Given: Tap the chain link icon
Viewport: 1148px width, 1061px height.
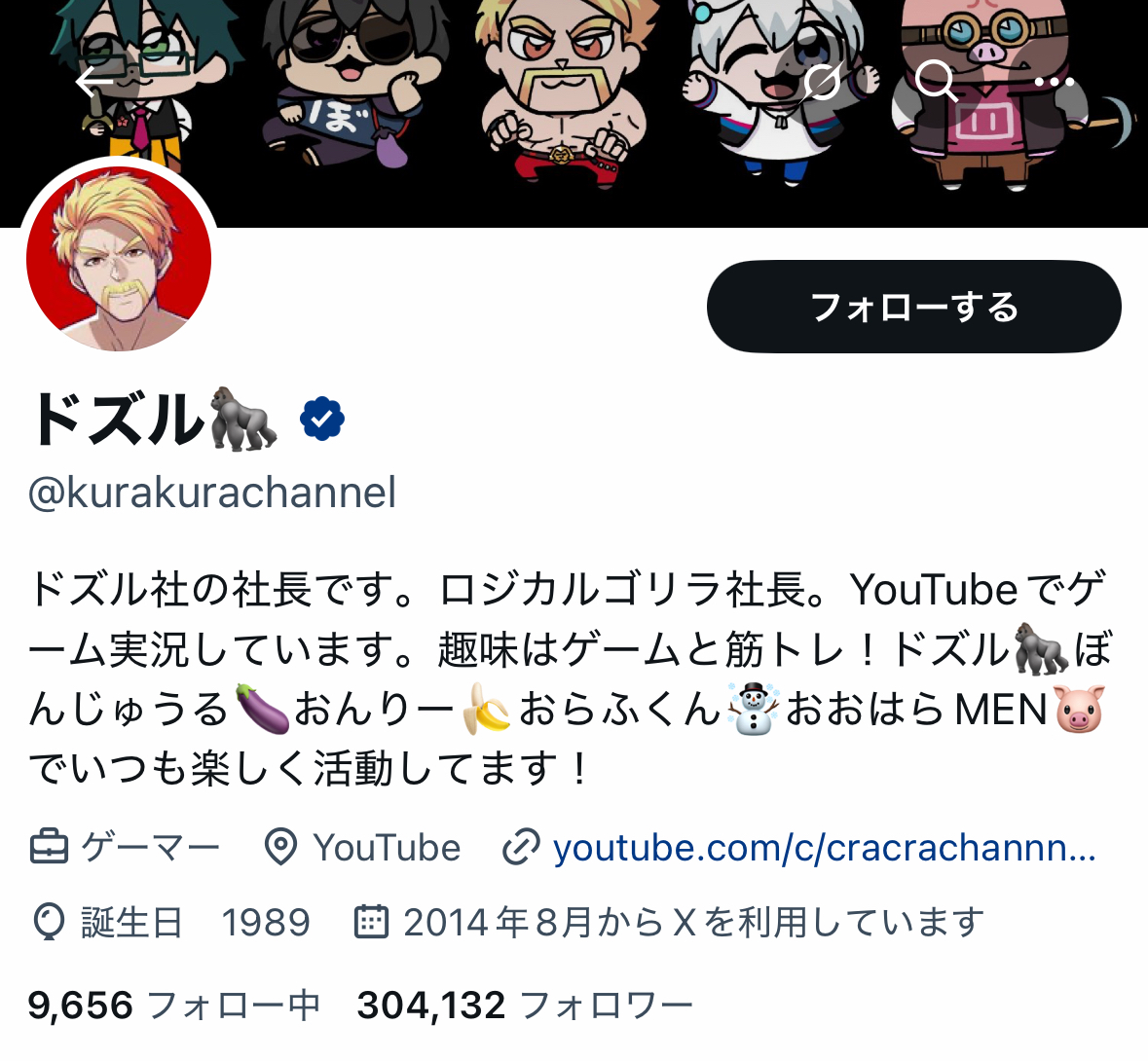Looking at the screenshot, I should coord(521,847).
